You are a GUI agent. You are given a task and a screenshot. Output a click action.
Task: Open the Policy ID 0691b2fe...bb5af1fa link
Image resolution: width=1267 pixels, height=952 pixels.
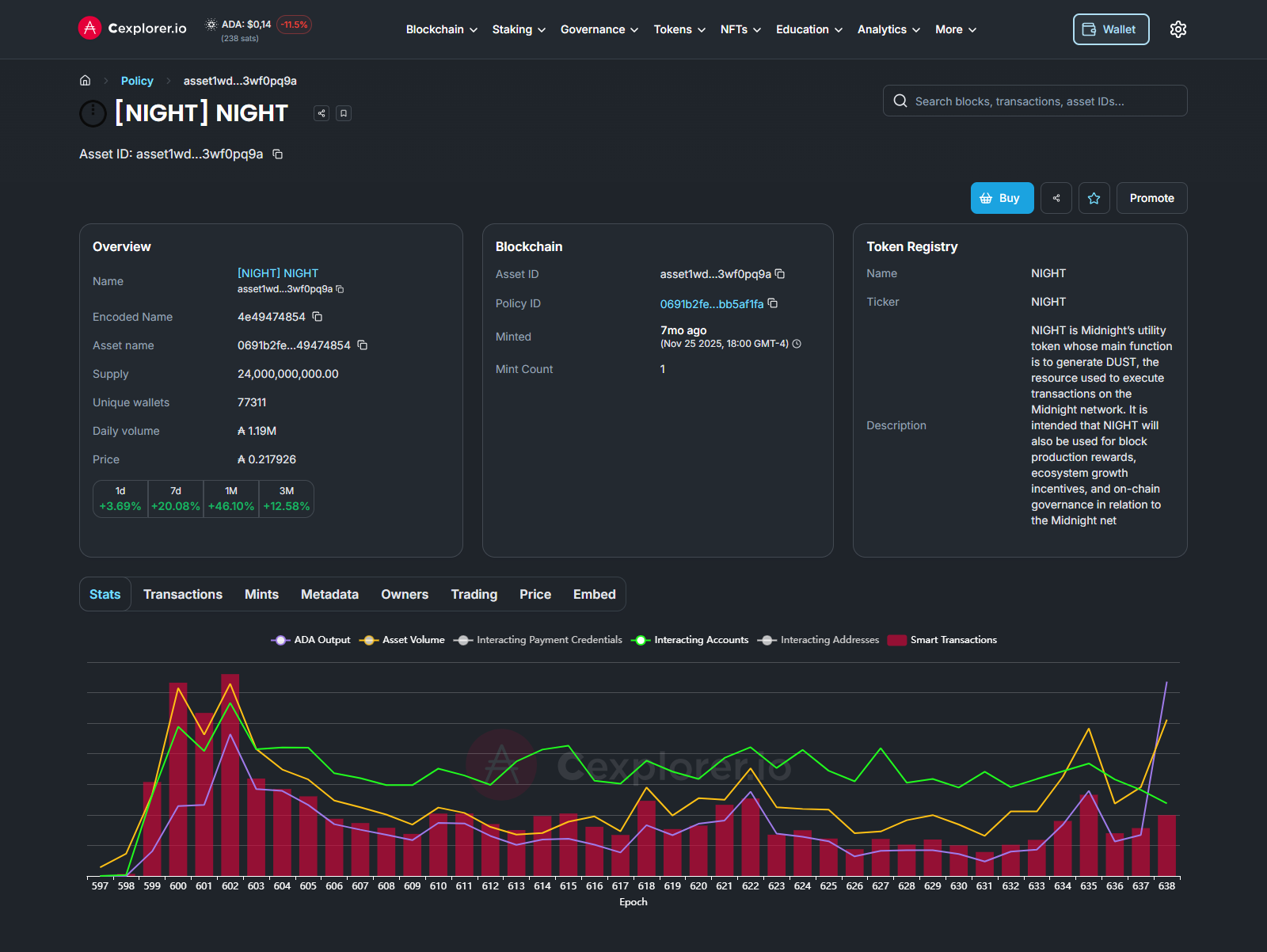[x=712, y=304]
